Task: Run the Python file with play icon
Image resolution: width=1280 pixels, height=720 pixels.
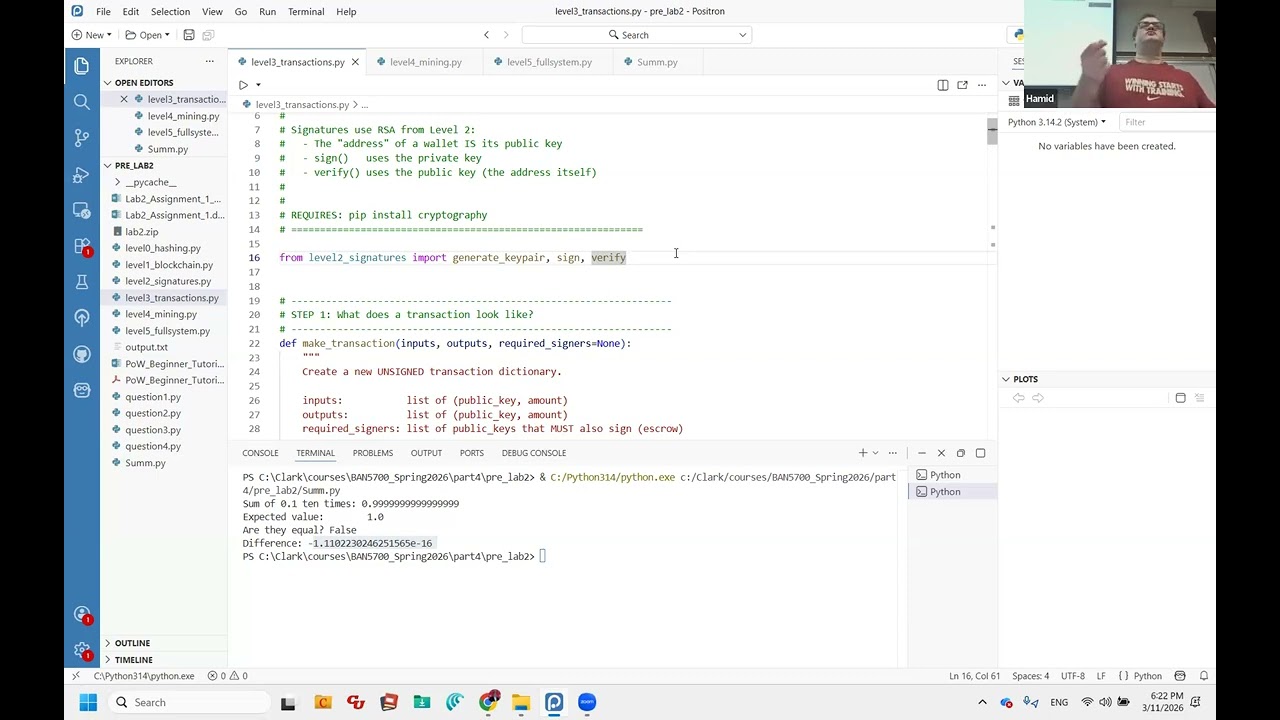Action: coord(243,85)
